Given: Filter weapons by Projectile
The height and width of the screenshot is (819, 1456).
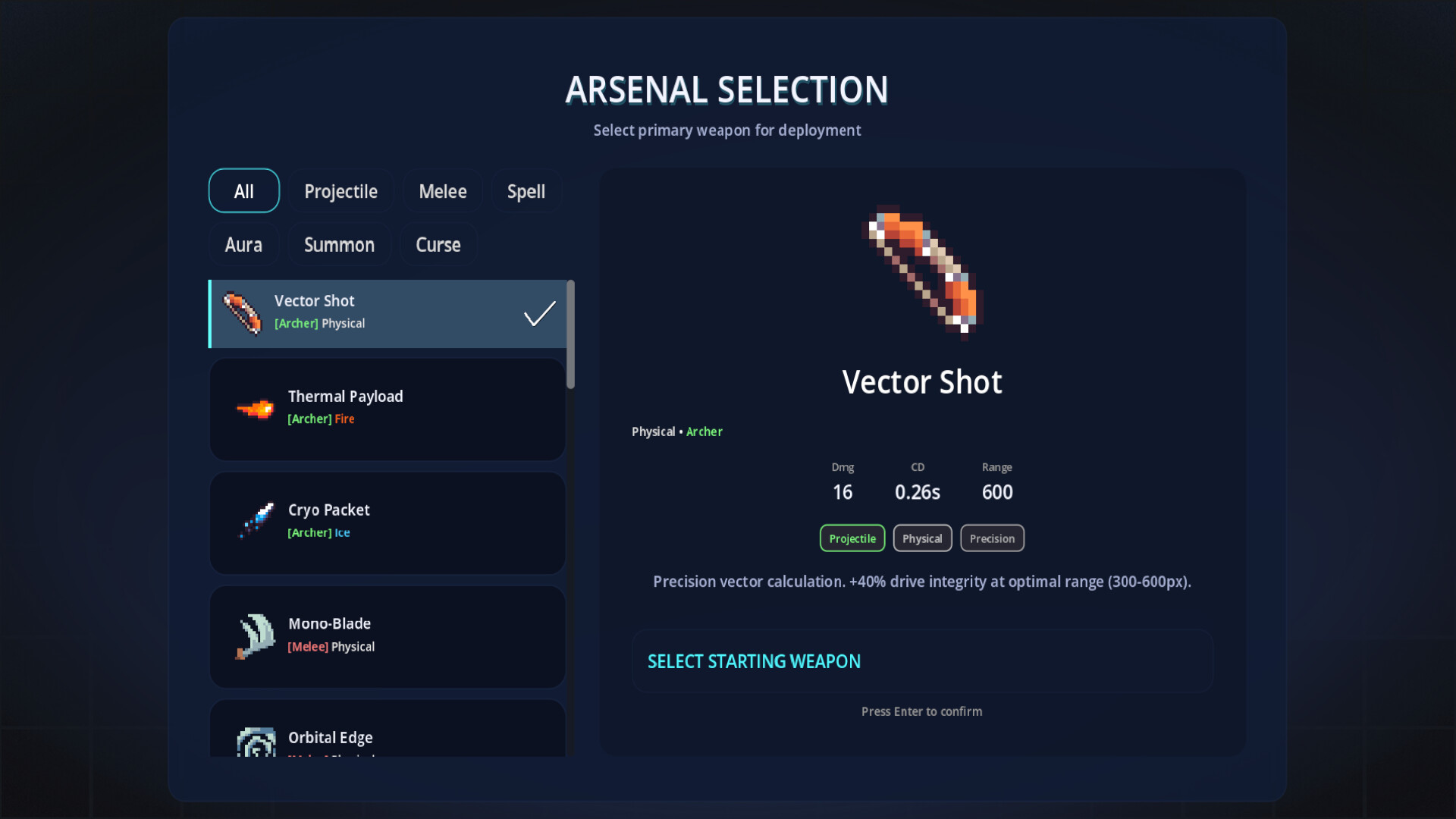Looking at the screenshot, I should coord(340,191).
